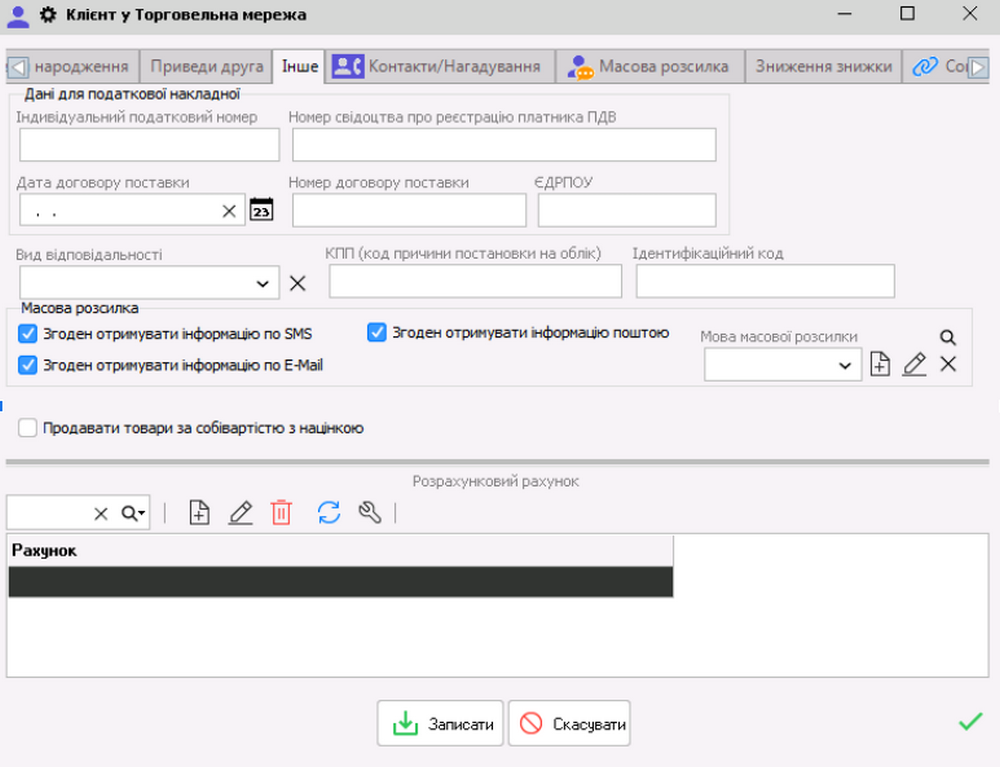Switch to the Контакти/Нагадування tab
Screen dimensions: 1000x767
tap(441, 67)
